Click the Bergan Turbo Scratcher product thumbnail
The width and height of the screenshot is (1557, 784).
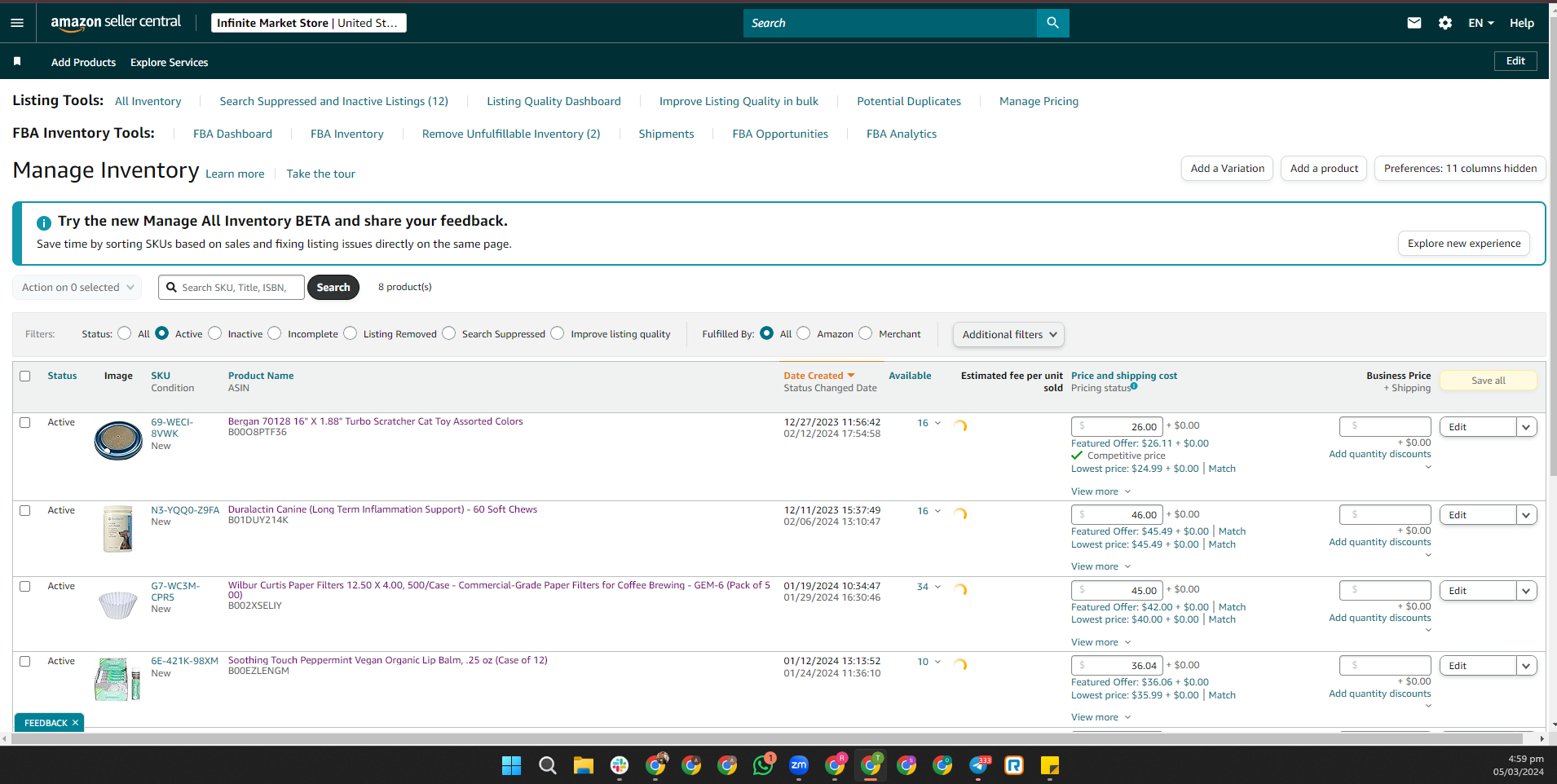point(118,440)
